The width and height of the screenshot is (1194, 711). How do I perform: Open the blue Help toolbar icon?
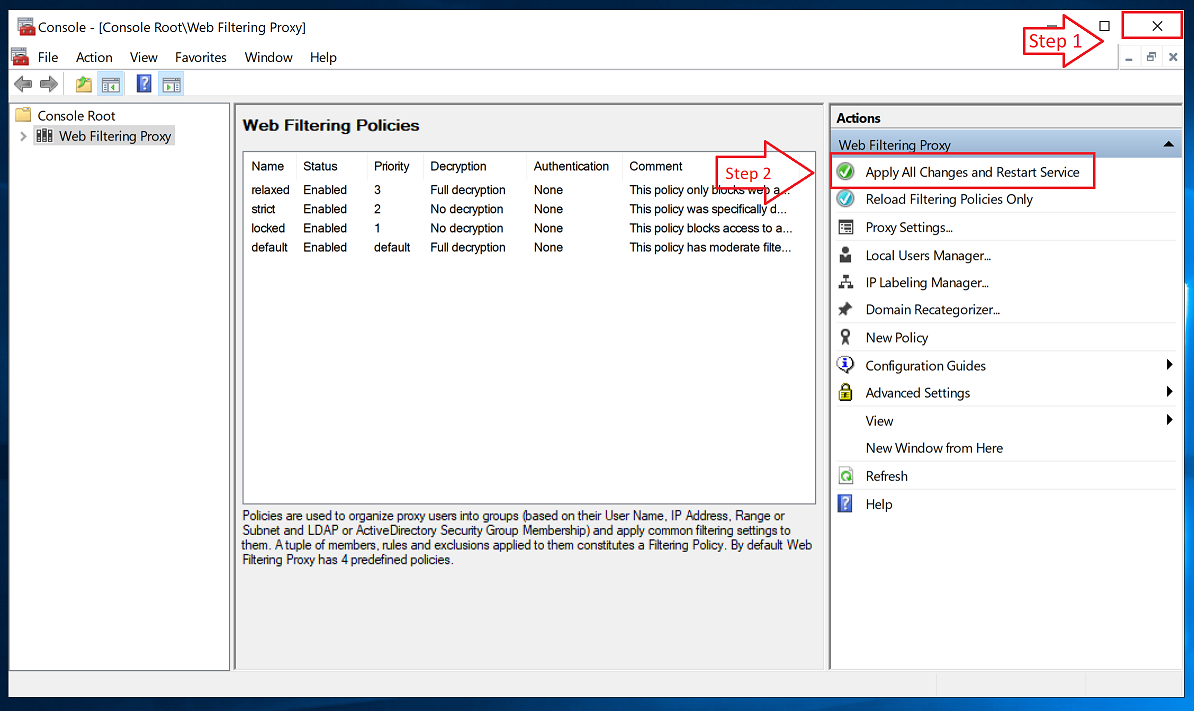(x=144, y=84)
